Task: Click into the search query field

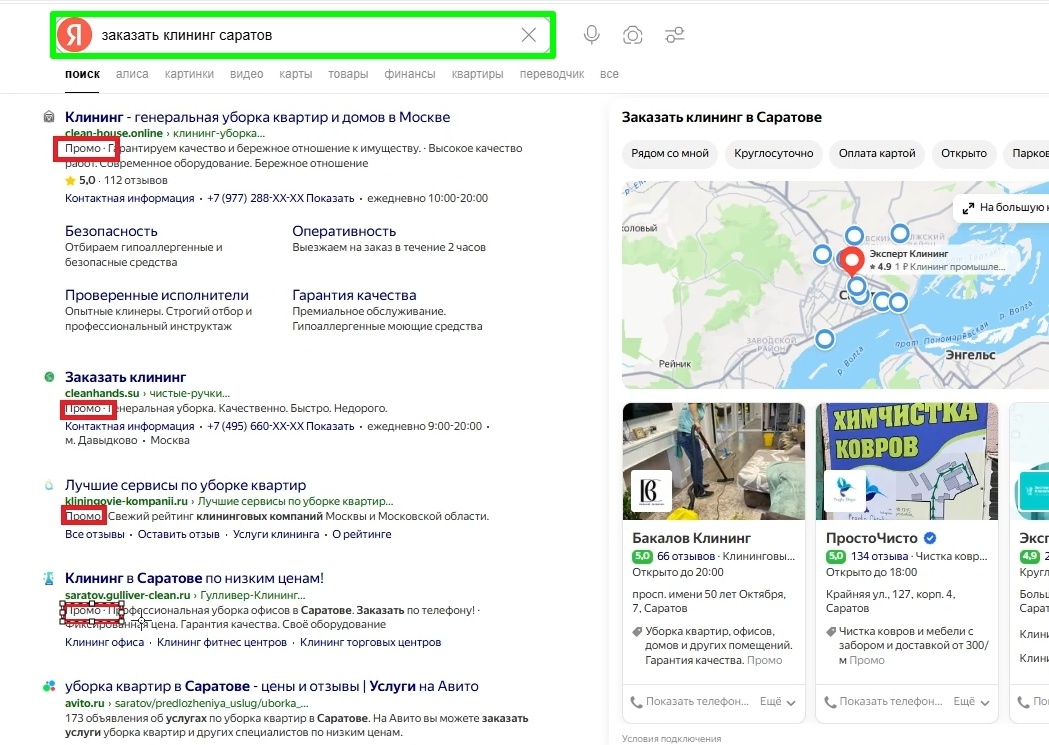Action: tap(301, 35)
